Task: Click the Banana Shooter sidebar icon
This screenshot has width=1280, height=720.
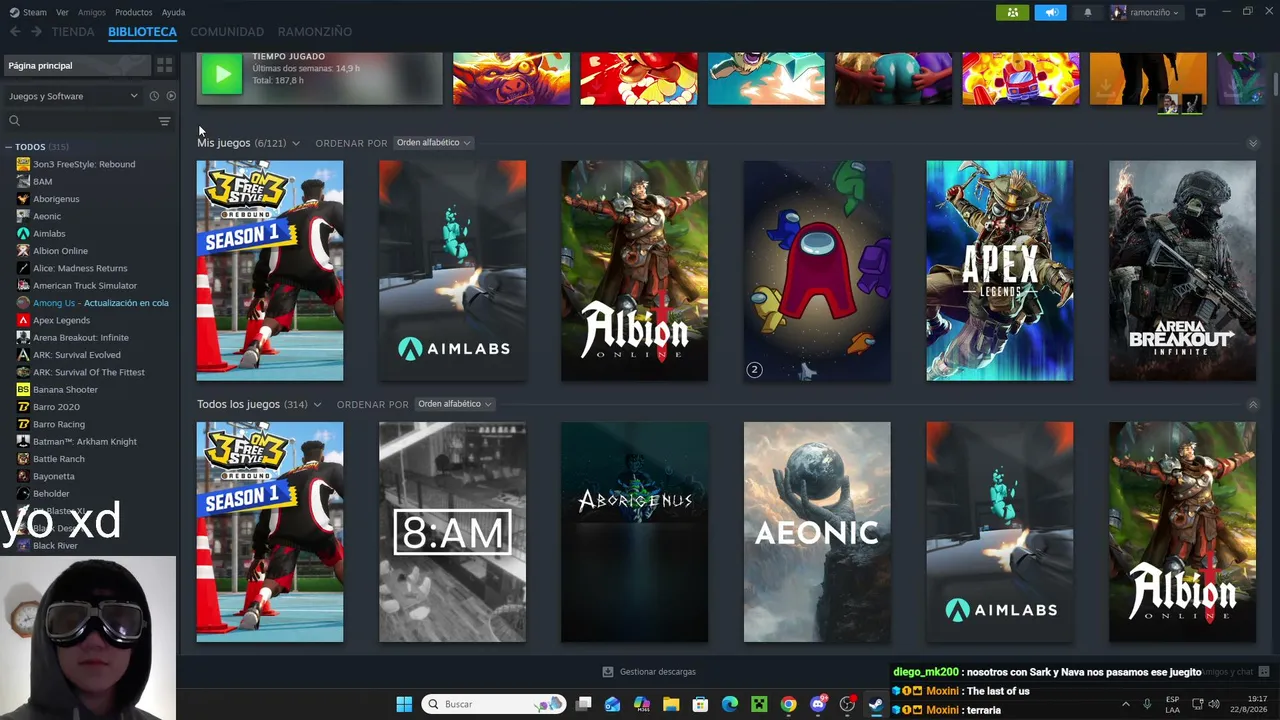Action: pyautogui.click(x=23, y=389)
